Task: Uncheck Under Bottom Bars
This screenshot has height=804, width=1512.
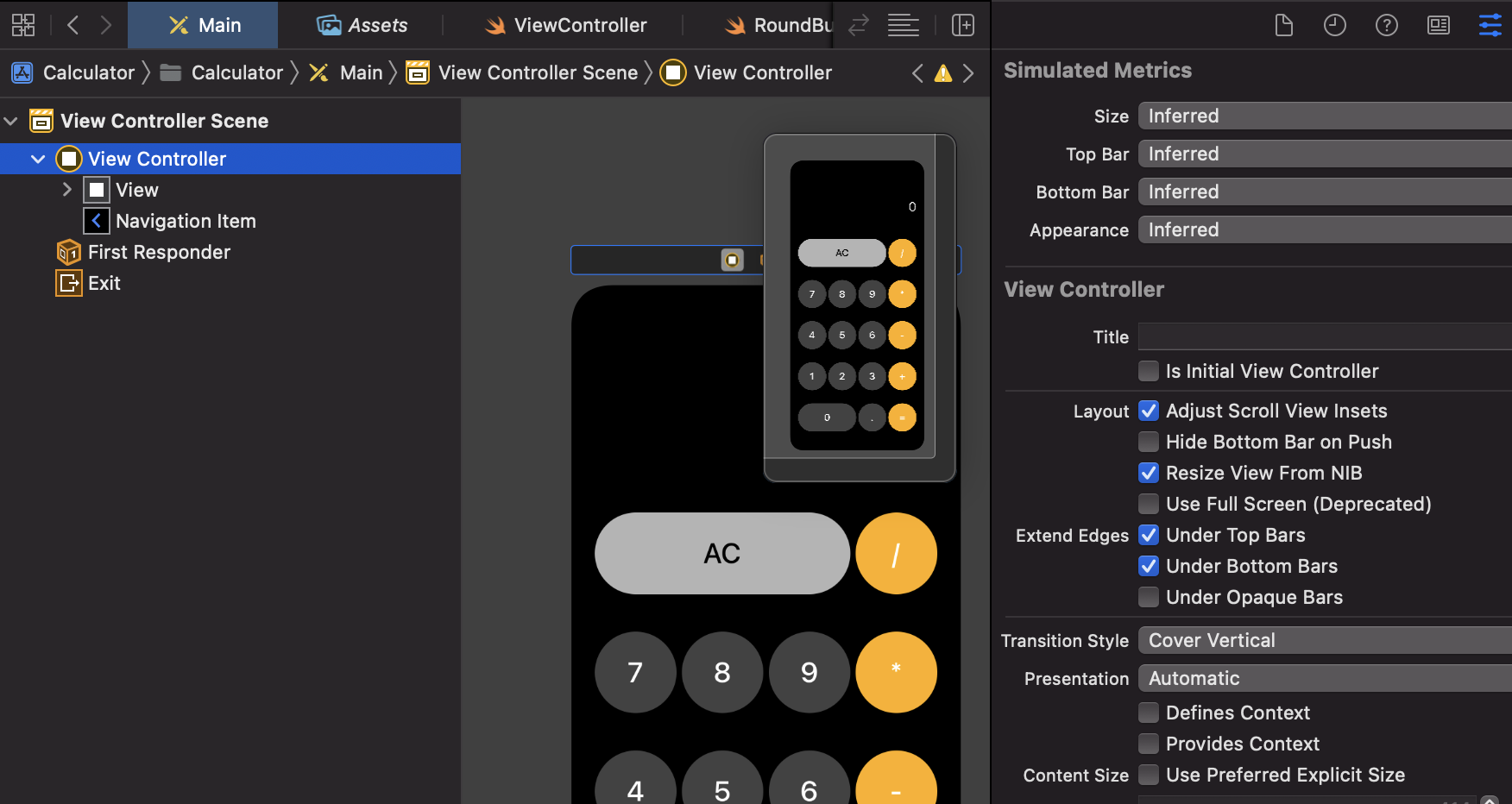Action: 1149,566
